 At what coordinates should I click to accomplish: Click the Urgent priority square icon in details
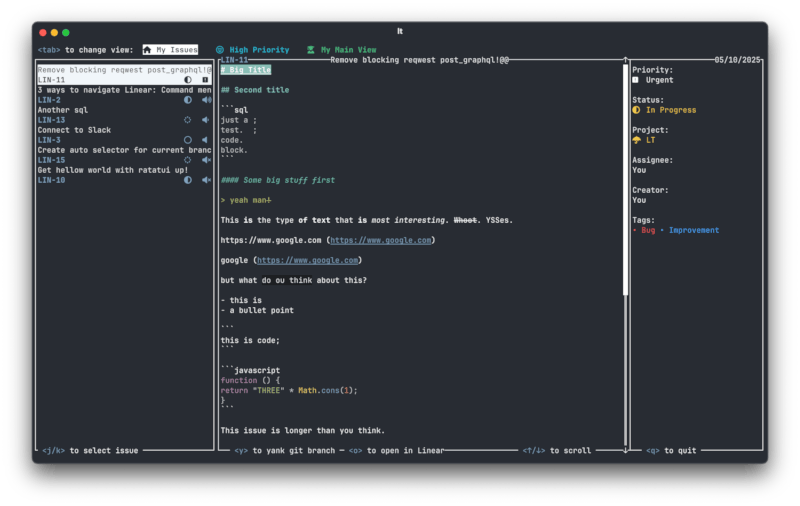635,80
